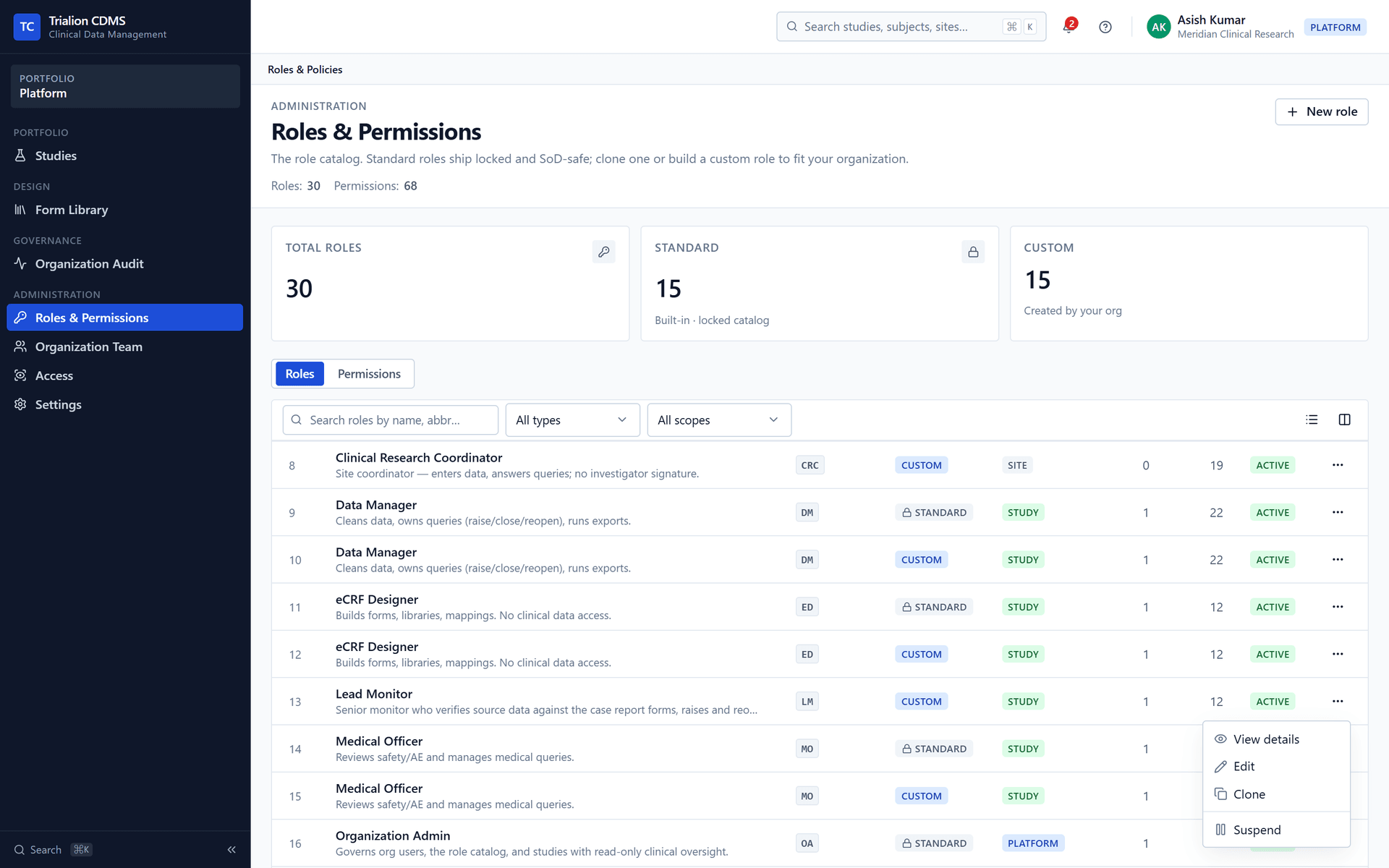Open the All types filter dropdown
Viewport: 1389px width, 868px height.
coord(572,420)
